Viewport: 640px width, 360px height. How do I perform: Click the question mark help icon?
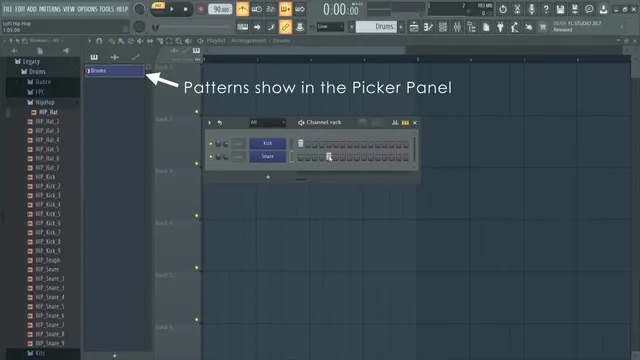(546, 9)
